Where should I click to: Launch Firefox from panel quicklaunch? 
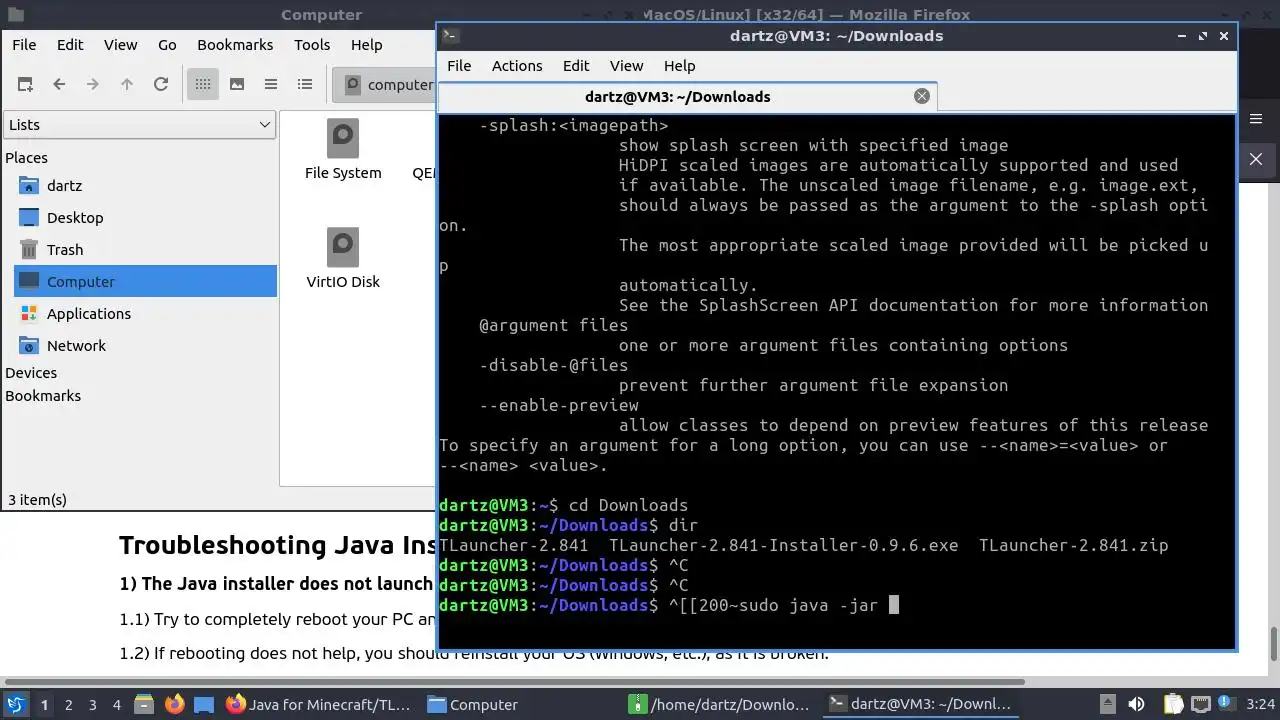point(174,704)
